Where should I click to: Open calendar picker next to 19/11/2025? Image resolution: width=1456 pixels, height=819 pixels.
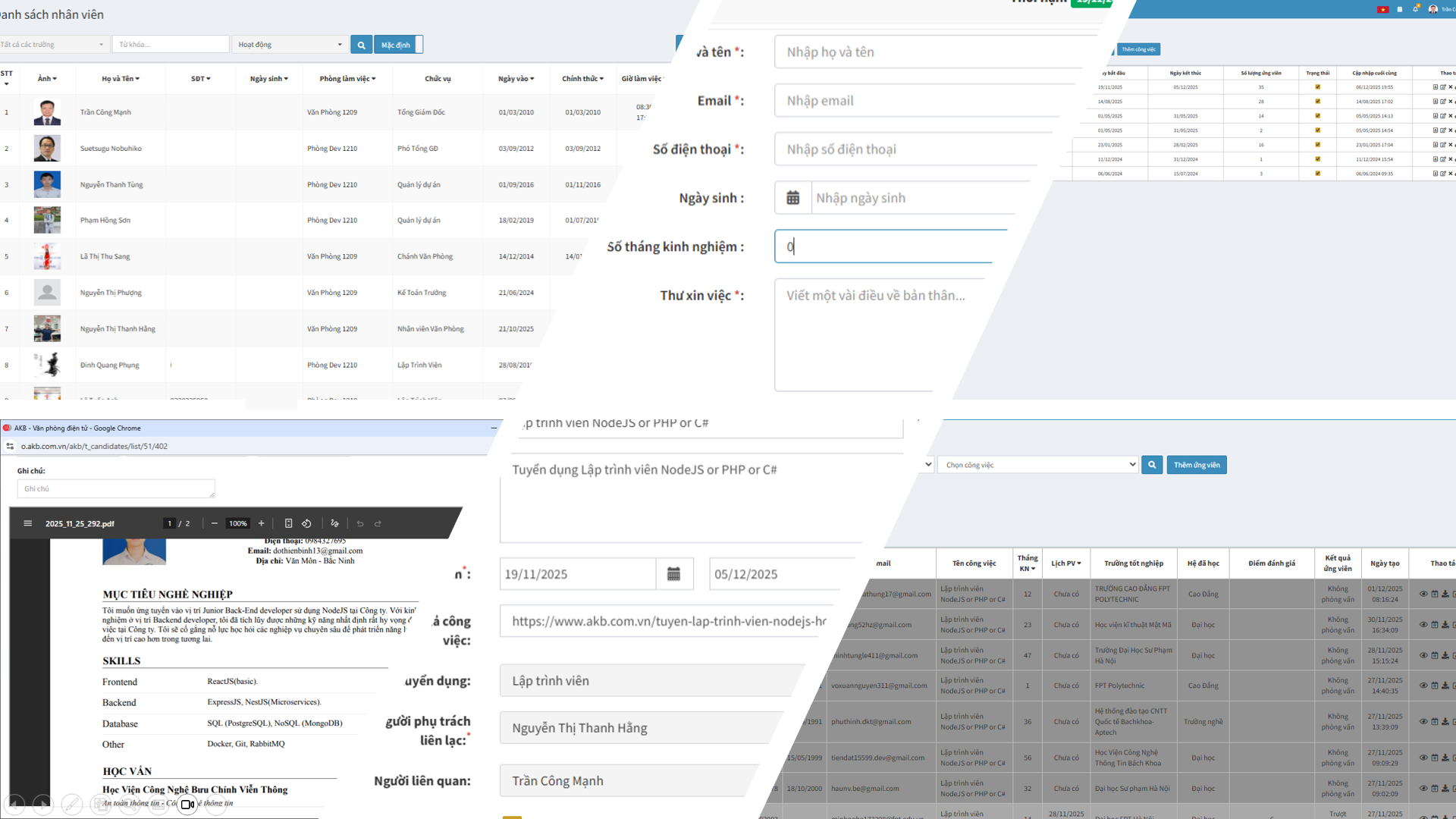pyautogui.click(x=673, y=574)
